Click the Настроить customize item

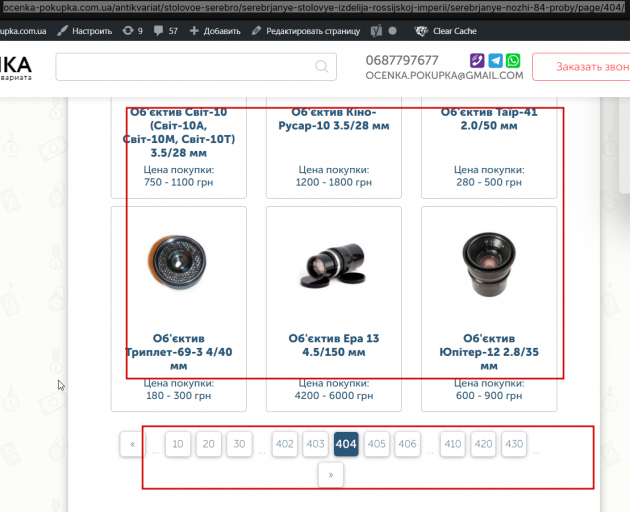(x=84, y=31)
